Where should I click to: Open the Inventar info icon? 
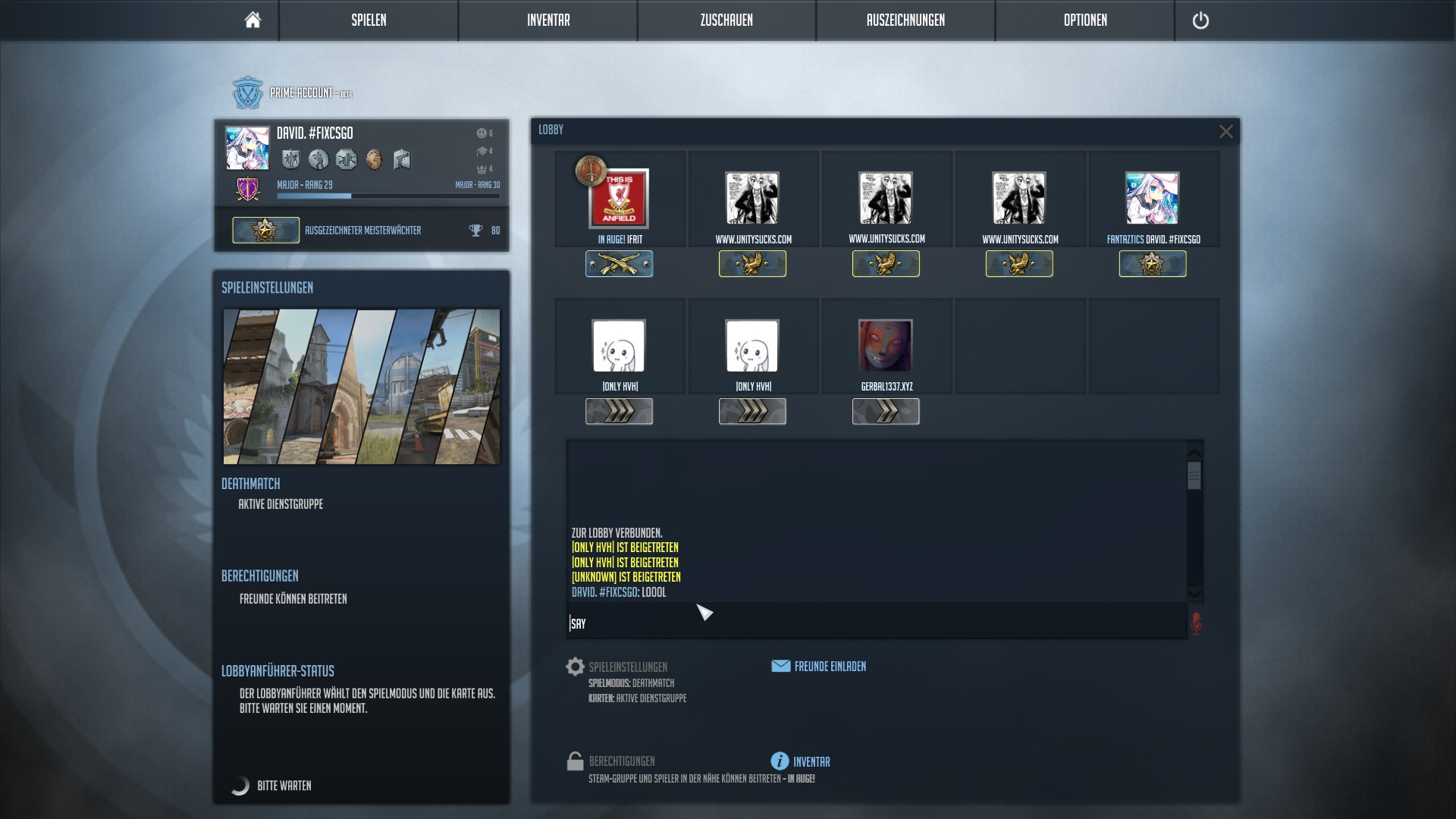pos(780,761)
